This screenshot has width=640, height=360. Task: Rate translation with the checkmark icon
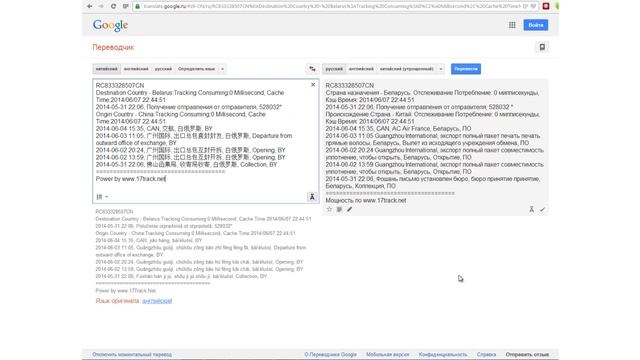click(x=542, y=209)
